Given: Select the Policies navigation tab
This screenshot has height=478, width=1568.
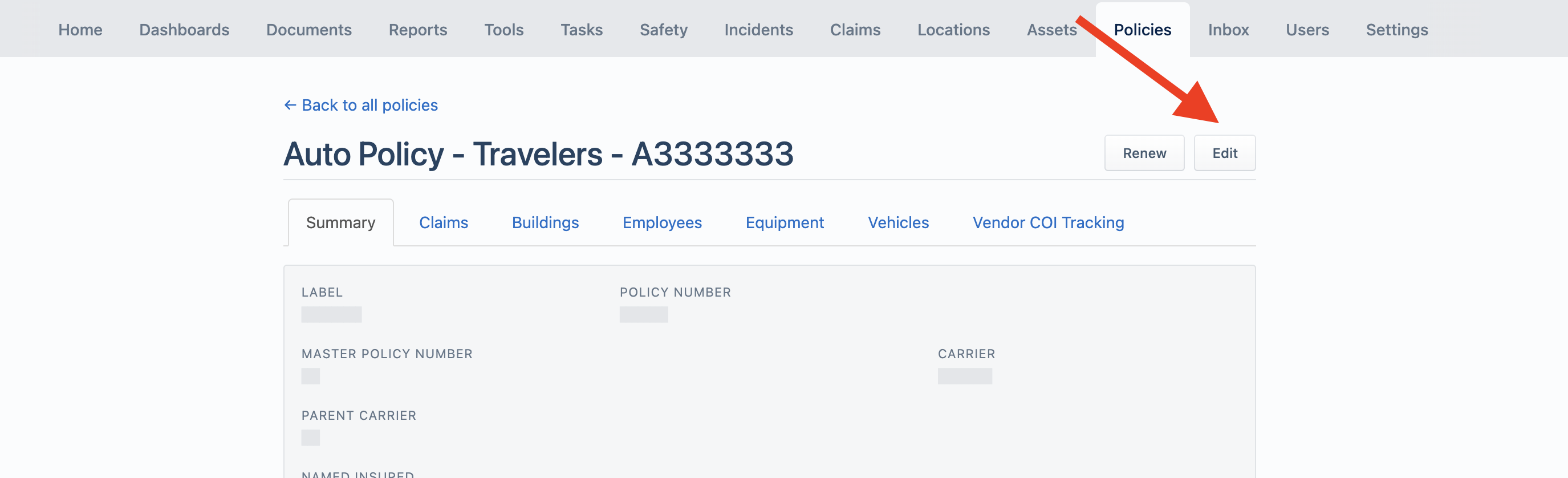Looking at the screenshot, I should (1143, 30).
